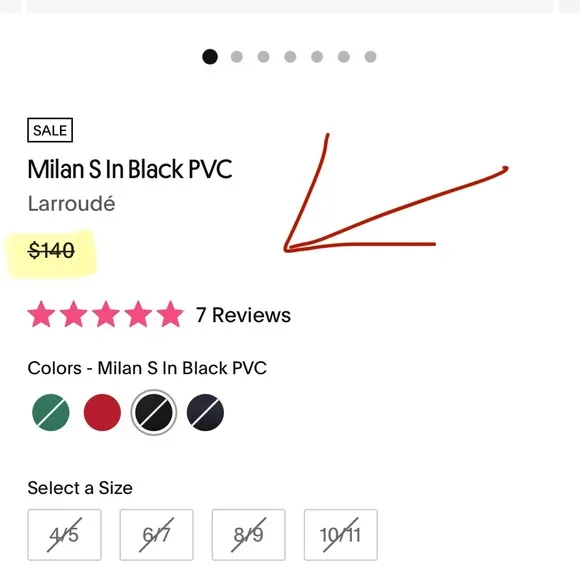580x580 pixels.
Task: View the last carousel image dot
Action: pos(370,57)
